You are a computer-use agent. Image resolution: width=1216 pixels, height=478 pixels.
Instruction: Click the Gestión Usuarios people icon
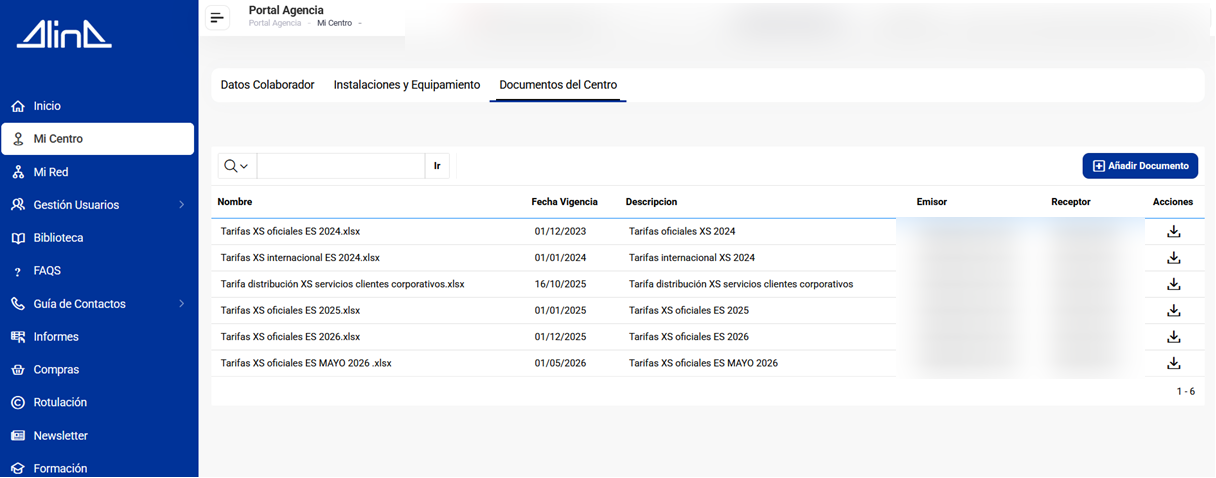point(18,205)
